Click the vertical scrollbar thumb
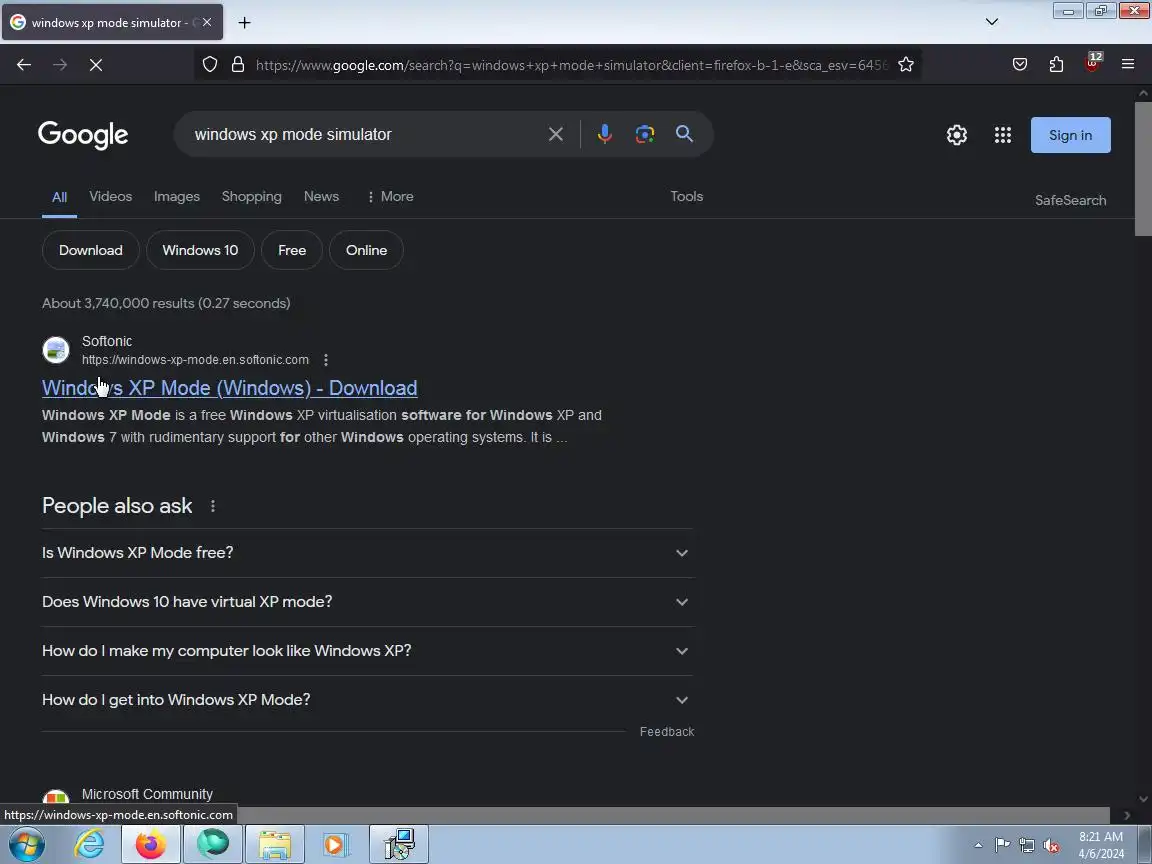Viewport: 1152px width, 864px height. pos(1143,169)
